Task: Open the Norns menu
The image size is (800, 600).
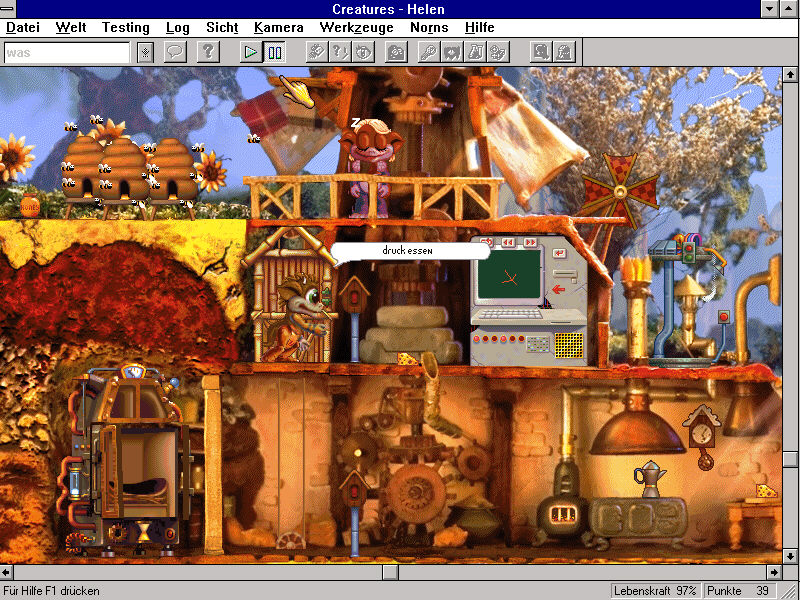Action: (429, 27)
